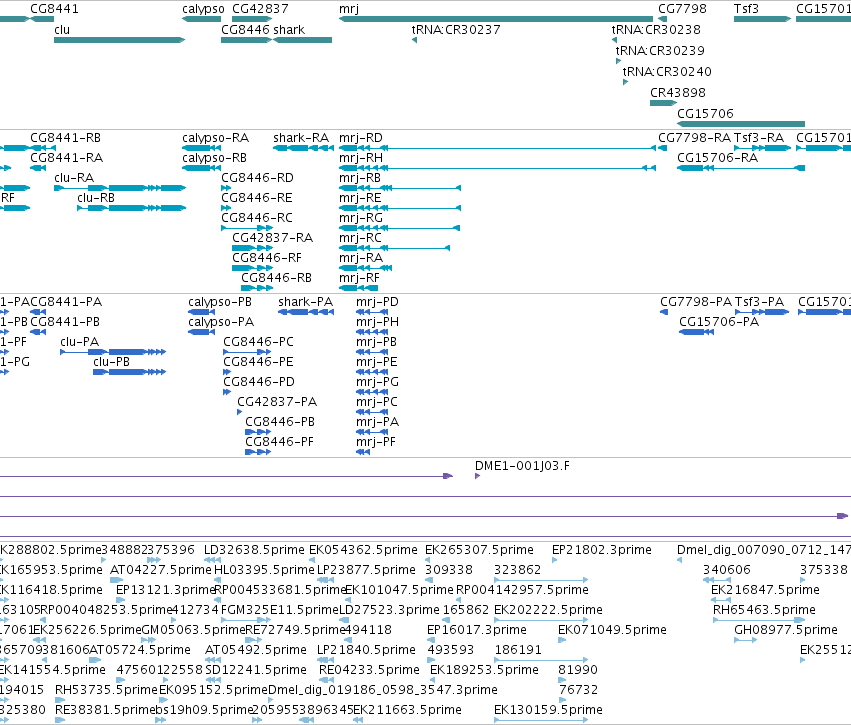Open the CG8446-RD transcript label
This screenshot has height=725, width=851.
click(x=257, y=178)
